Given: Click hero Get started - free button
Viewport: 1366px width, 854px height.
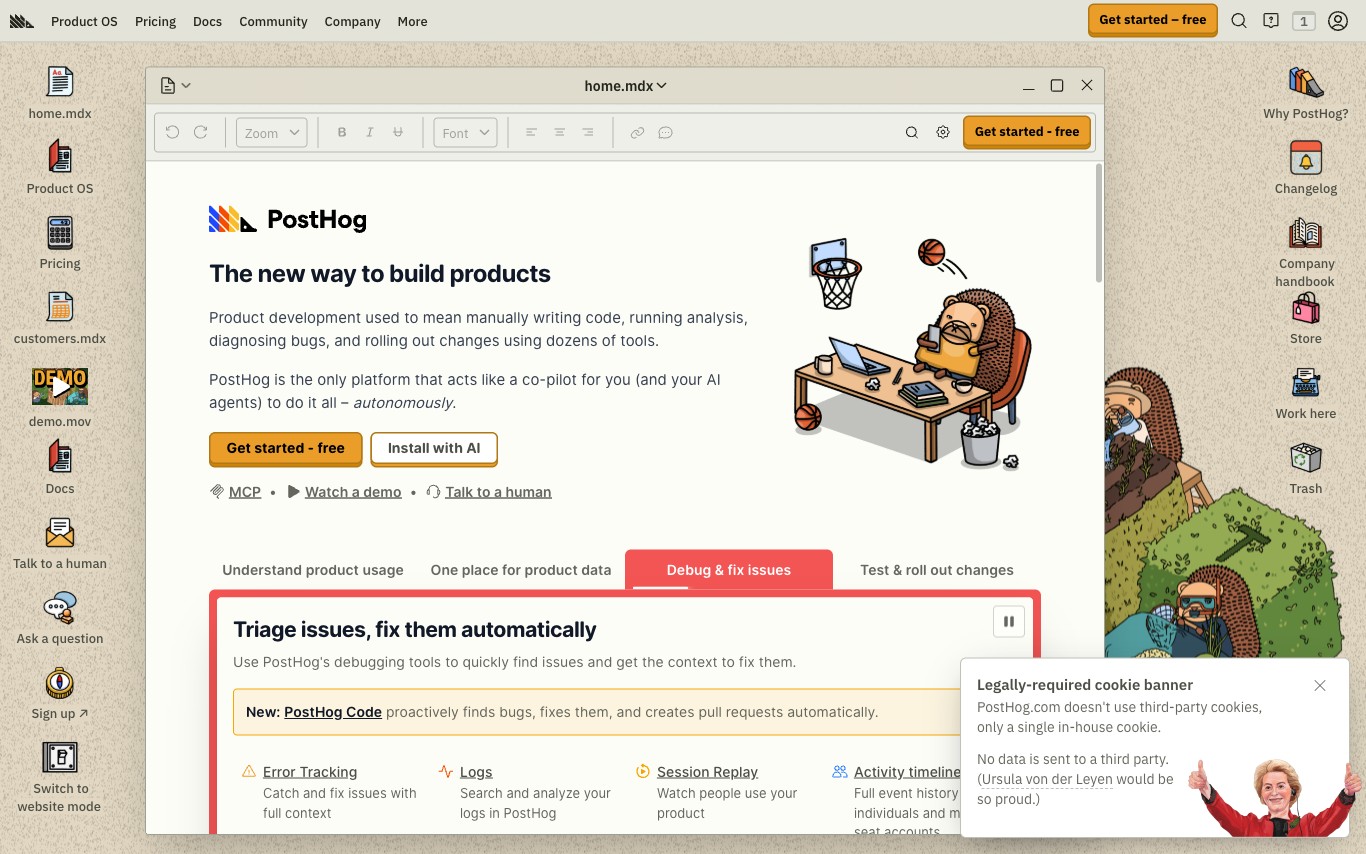Looking at the screenshot, I should (286, 449).
